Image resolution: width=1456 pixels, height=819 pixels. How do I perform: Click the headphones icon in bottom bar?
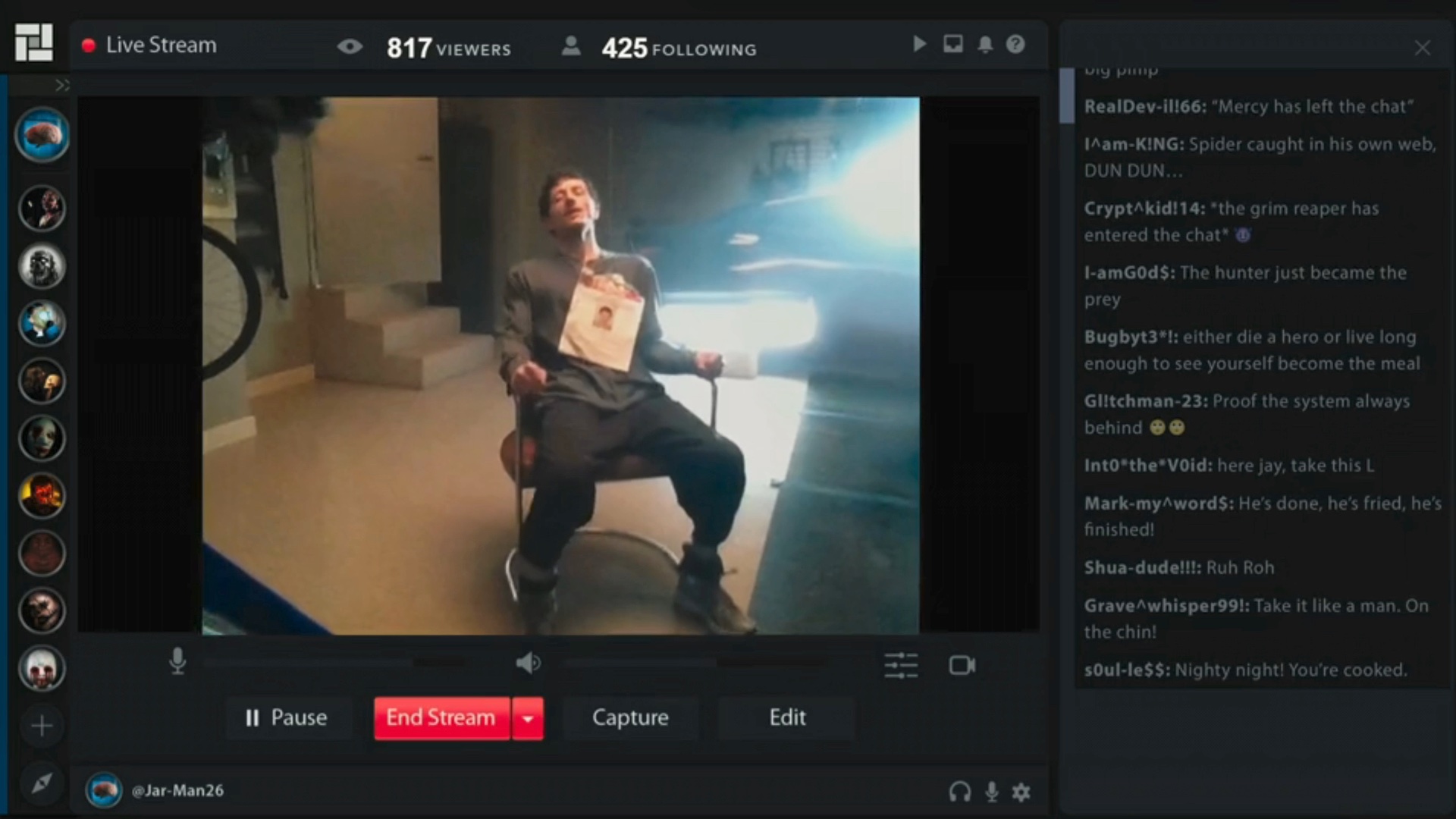pos(959,792)
